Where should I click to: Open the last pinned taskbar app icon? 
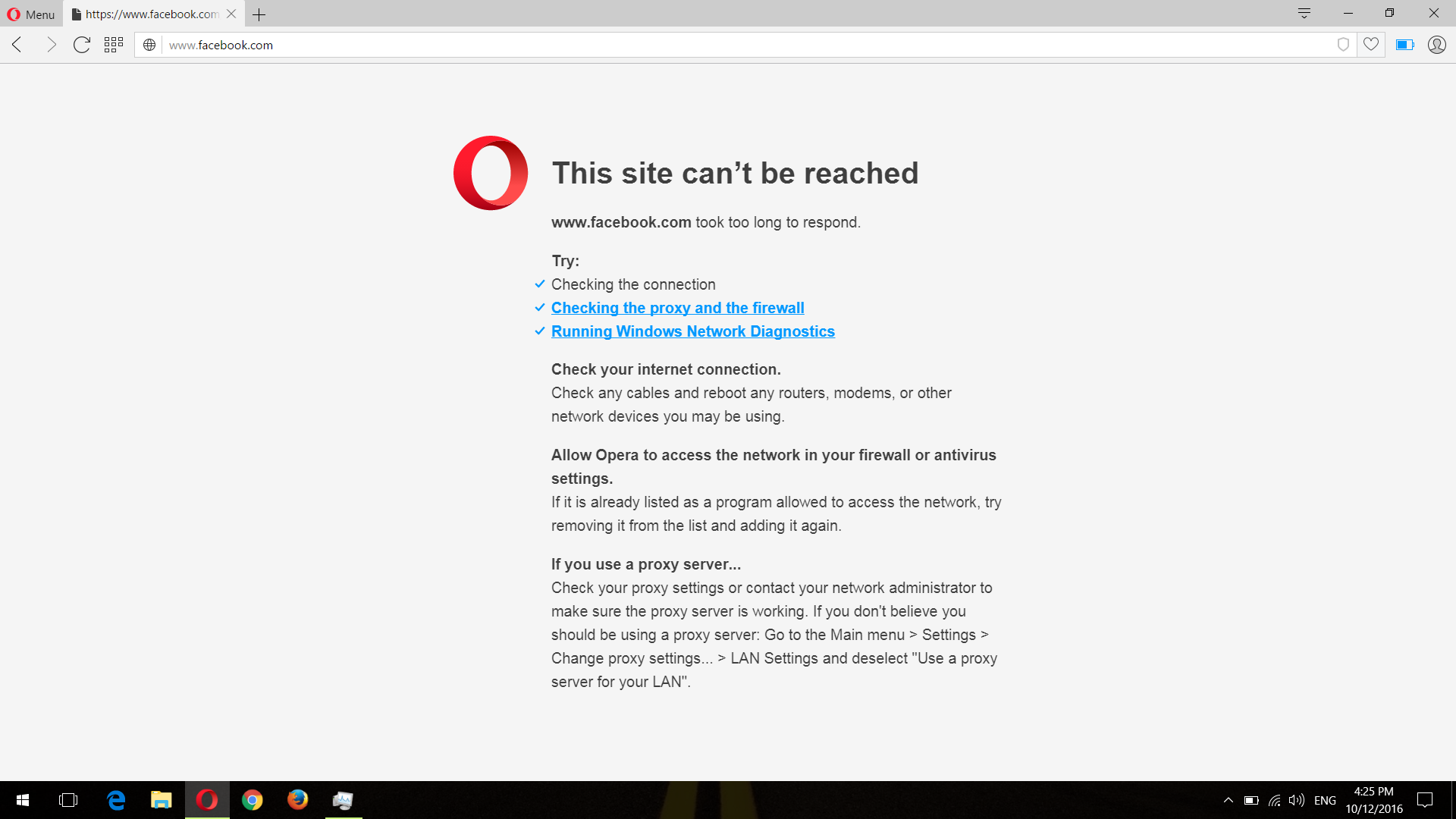pyautogui.click(x=344, y=800)
